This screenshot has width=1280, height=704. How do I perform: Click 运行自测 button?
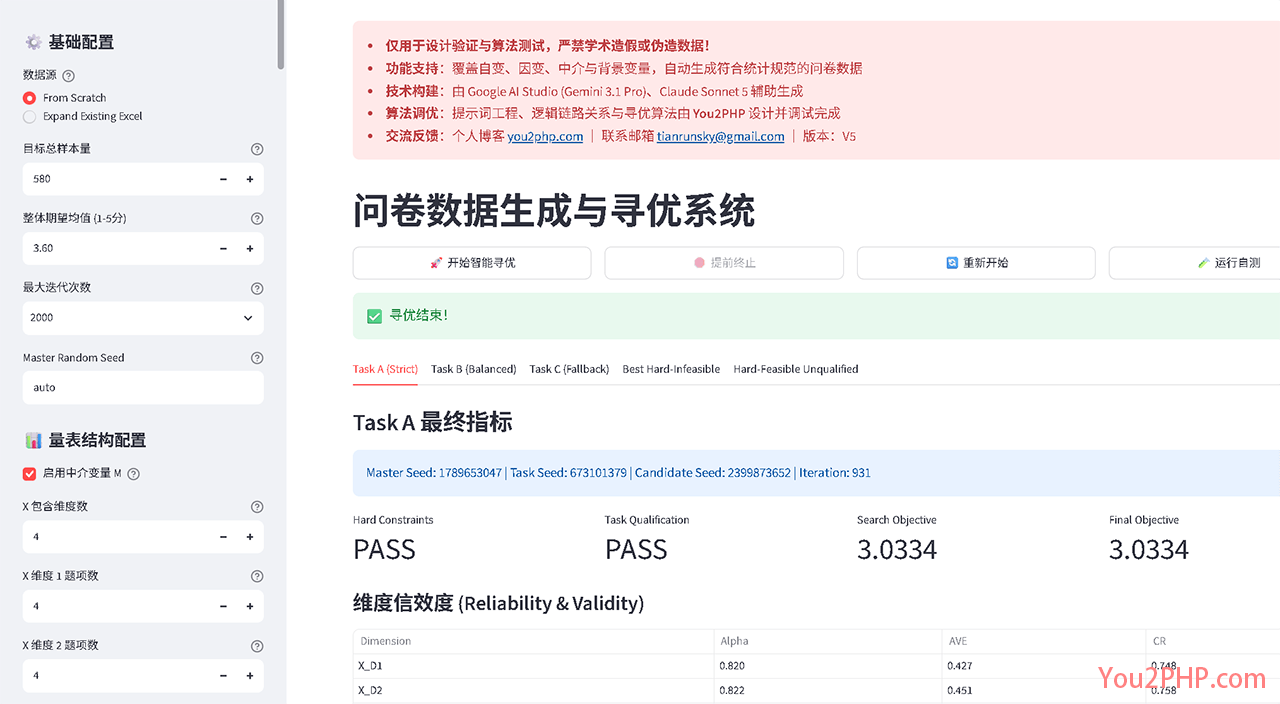point(1194,263)
